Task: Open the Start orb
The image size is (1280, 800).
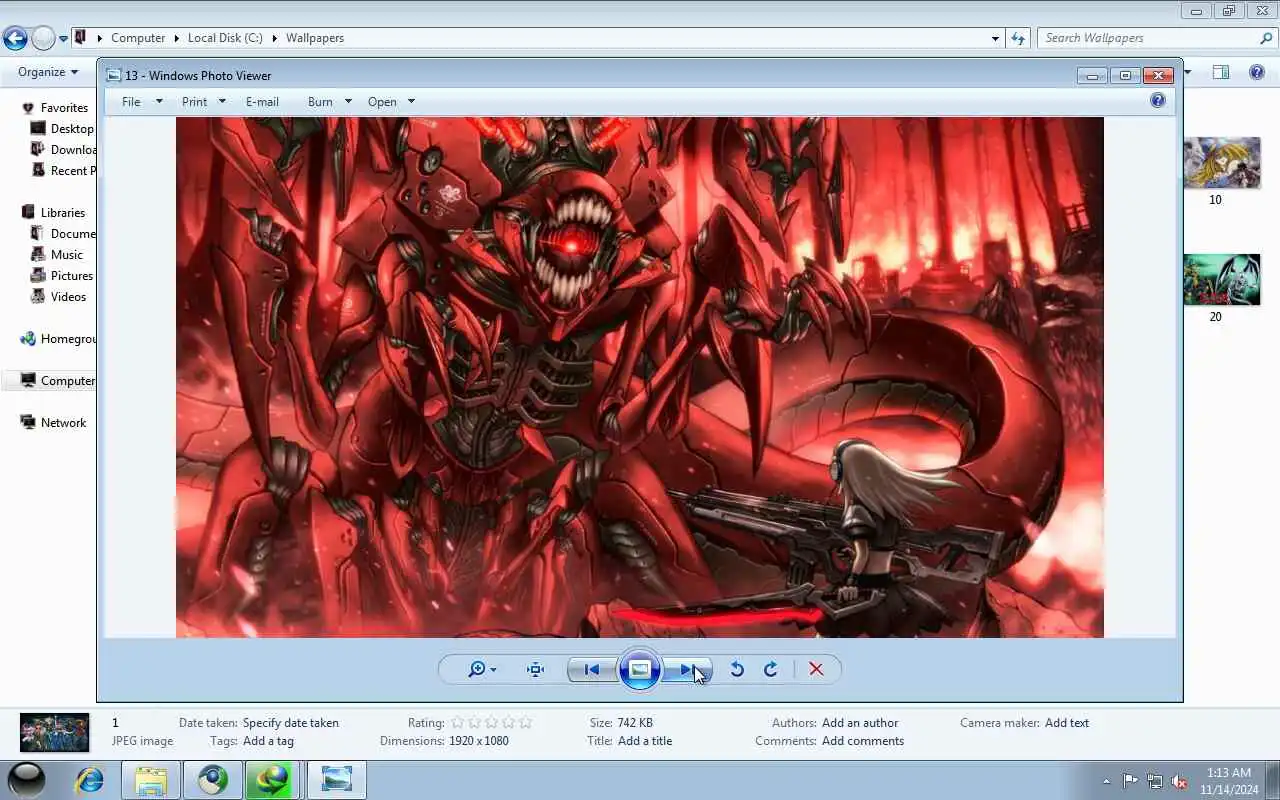Action: [x=27, y=780]
